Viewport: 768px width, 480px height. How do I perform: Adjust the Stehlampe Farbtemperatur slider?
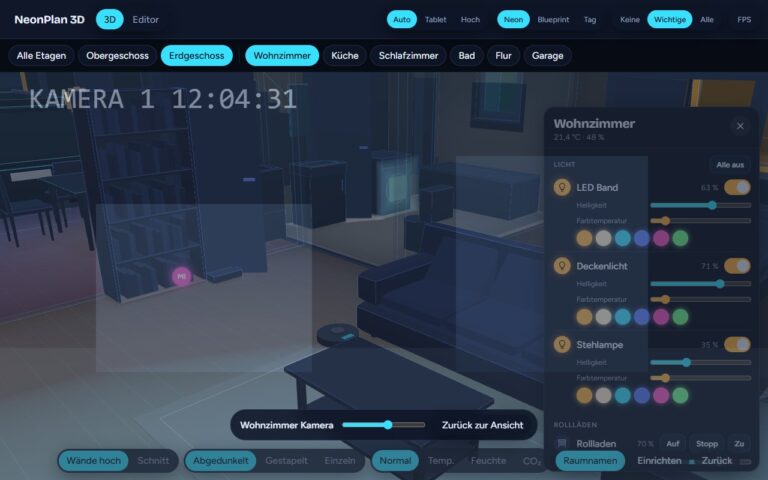(x=700, y=378)
